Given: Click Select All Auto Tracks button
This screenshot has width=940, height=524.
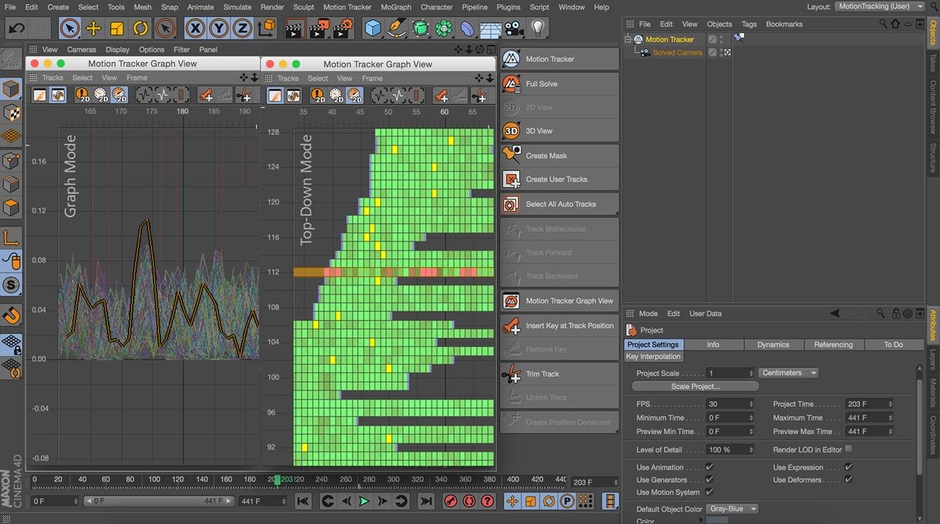Looking at the screenshot, I should pyautogui.click(x=559, y=204).
